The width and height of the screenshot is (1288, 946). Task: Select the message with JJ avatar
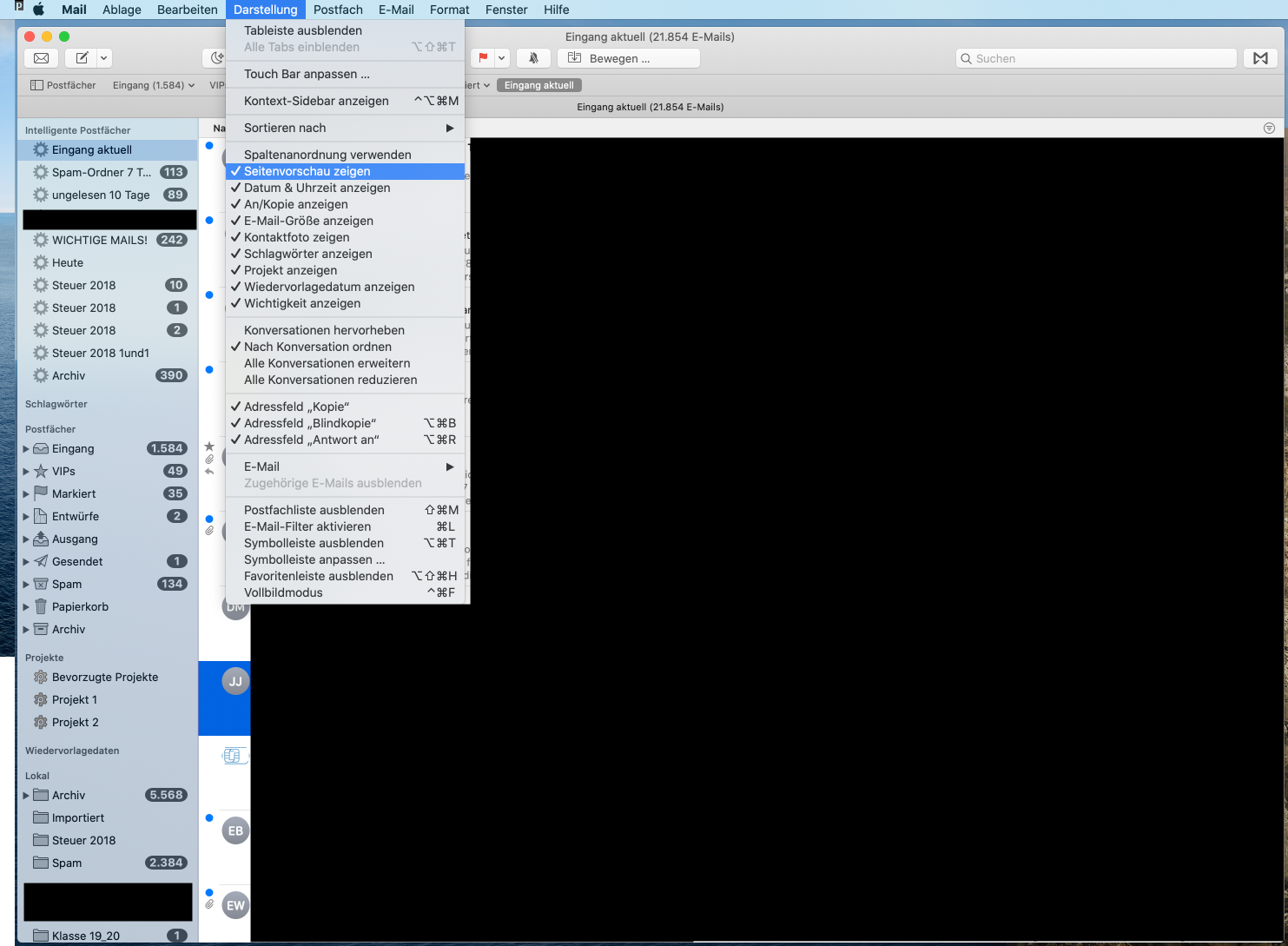point(225,698)
